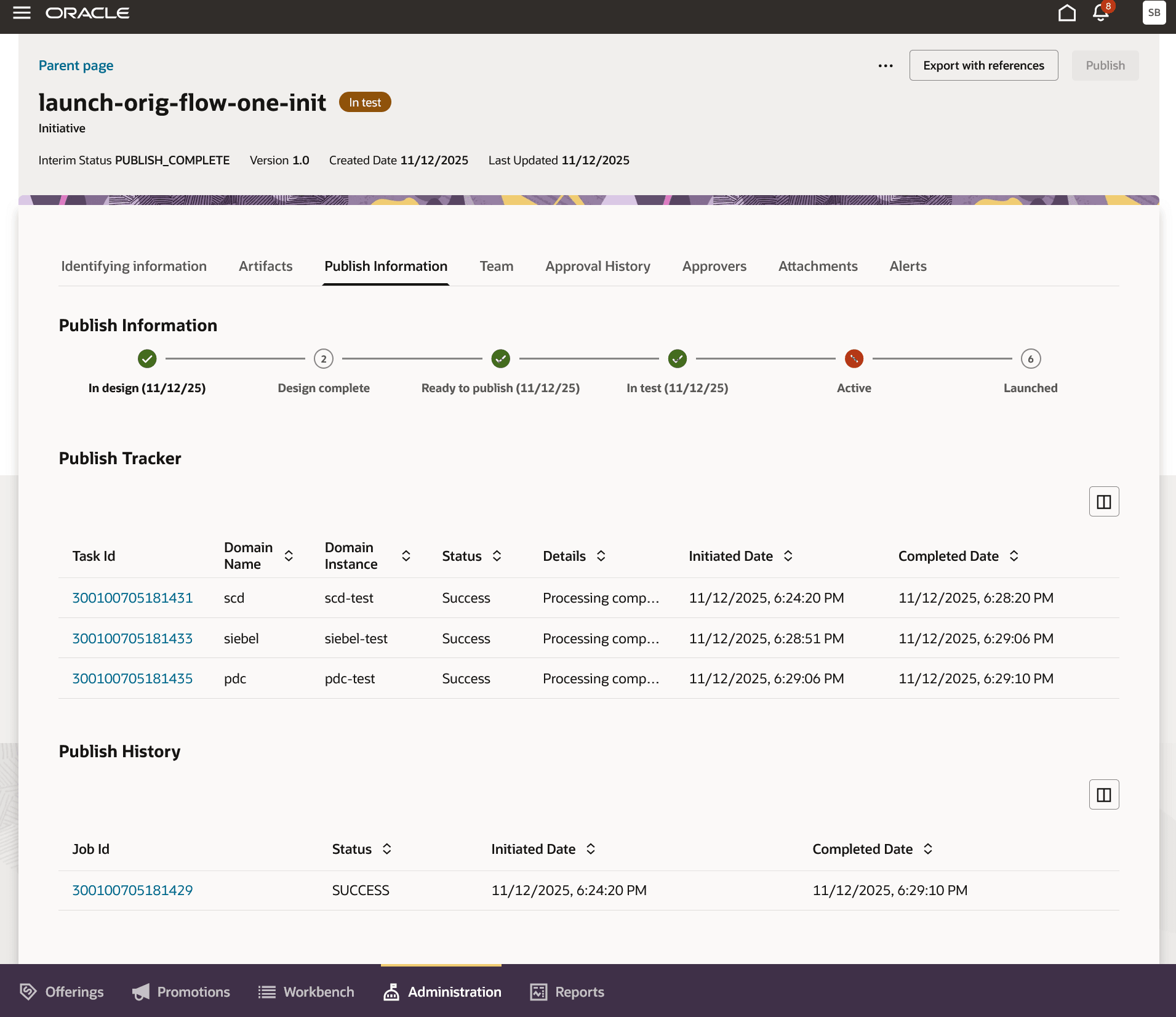Screen dimensions: 1176x1017
Task: Sort Publish Tracker by Domain Name
Action: click(x=289, y=556)
